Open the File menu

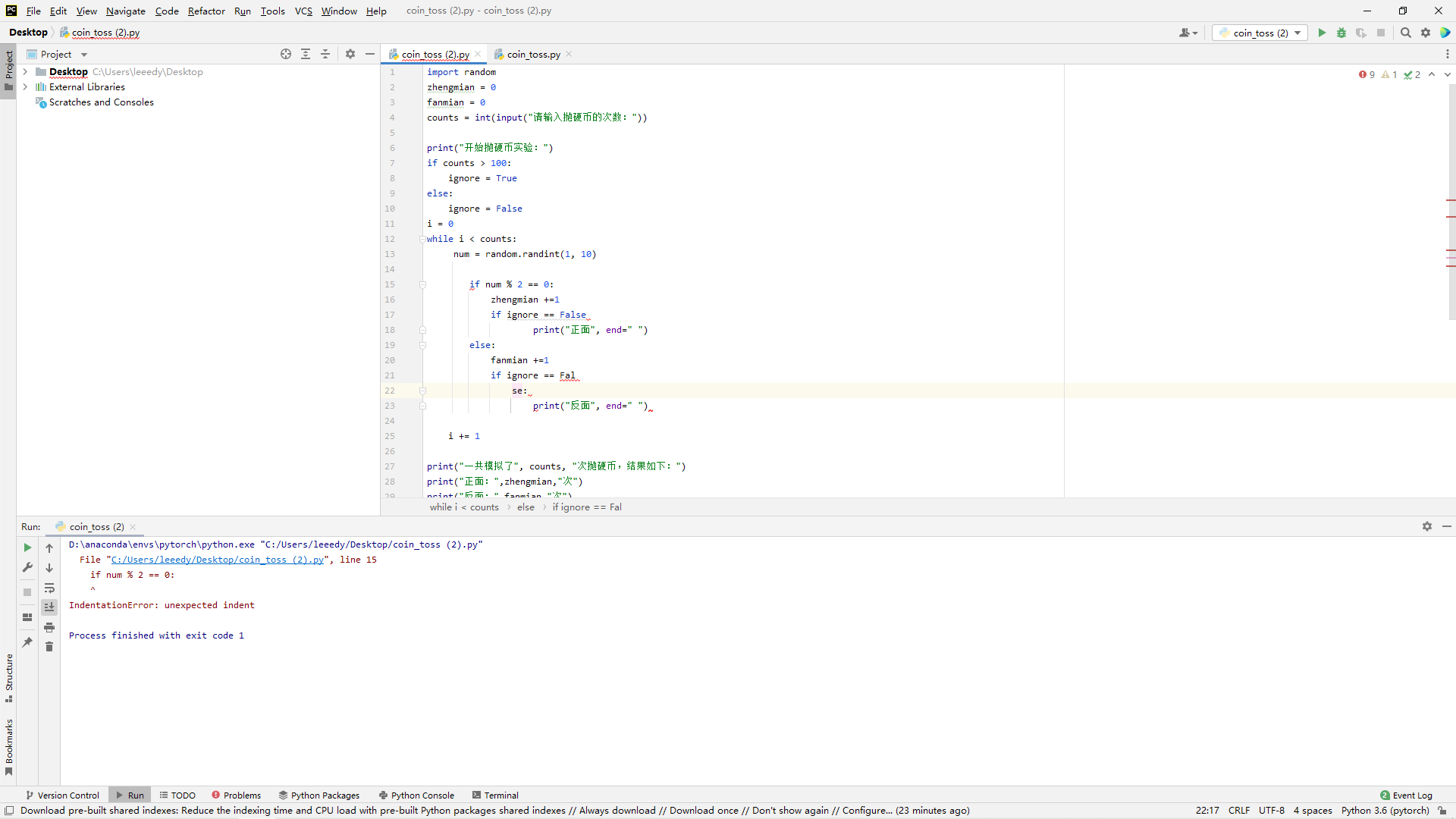(33, 11)
